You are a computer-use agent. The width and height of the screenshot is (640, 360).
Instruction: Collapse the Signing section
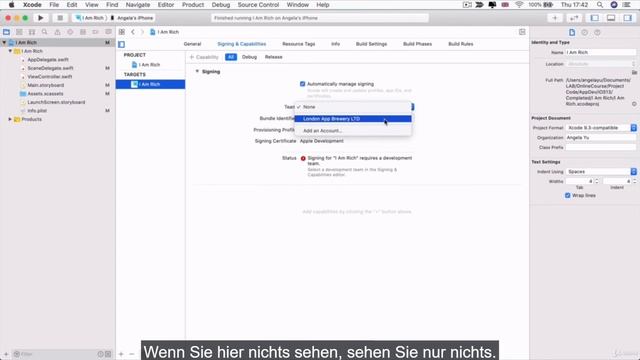point(197,71)
